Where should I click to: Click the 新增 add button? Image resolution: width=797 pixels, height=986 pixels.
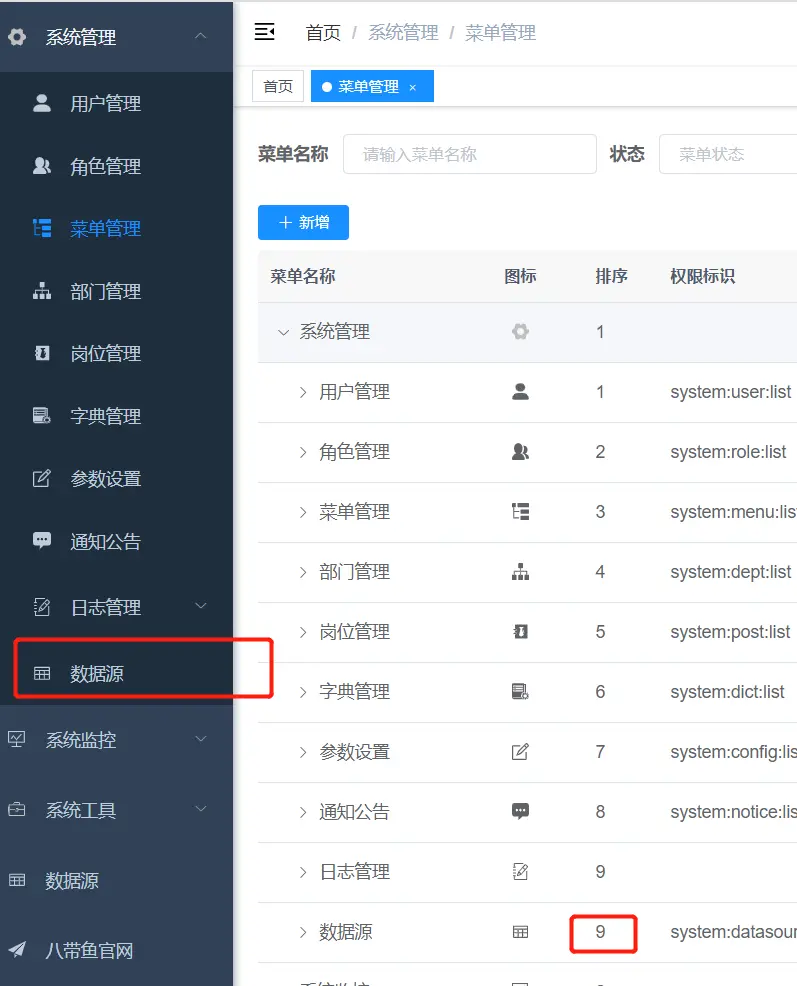click(x=303, y=222)
